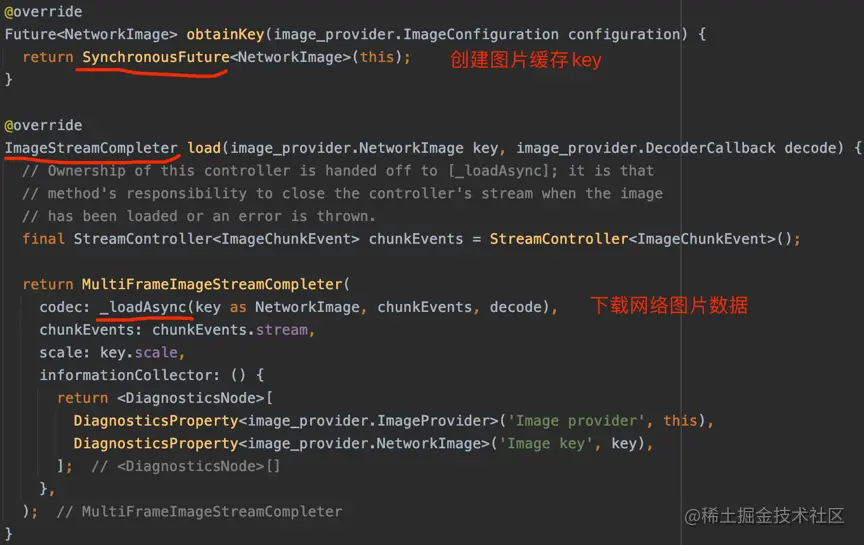Click comment line starting 'Ownership of this controller'
864x545 pixels.
click(338, 171)
